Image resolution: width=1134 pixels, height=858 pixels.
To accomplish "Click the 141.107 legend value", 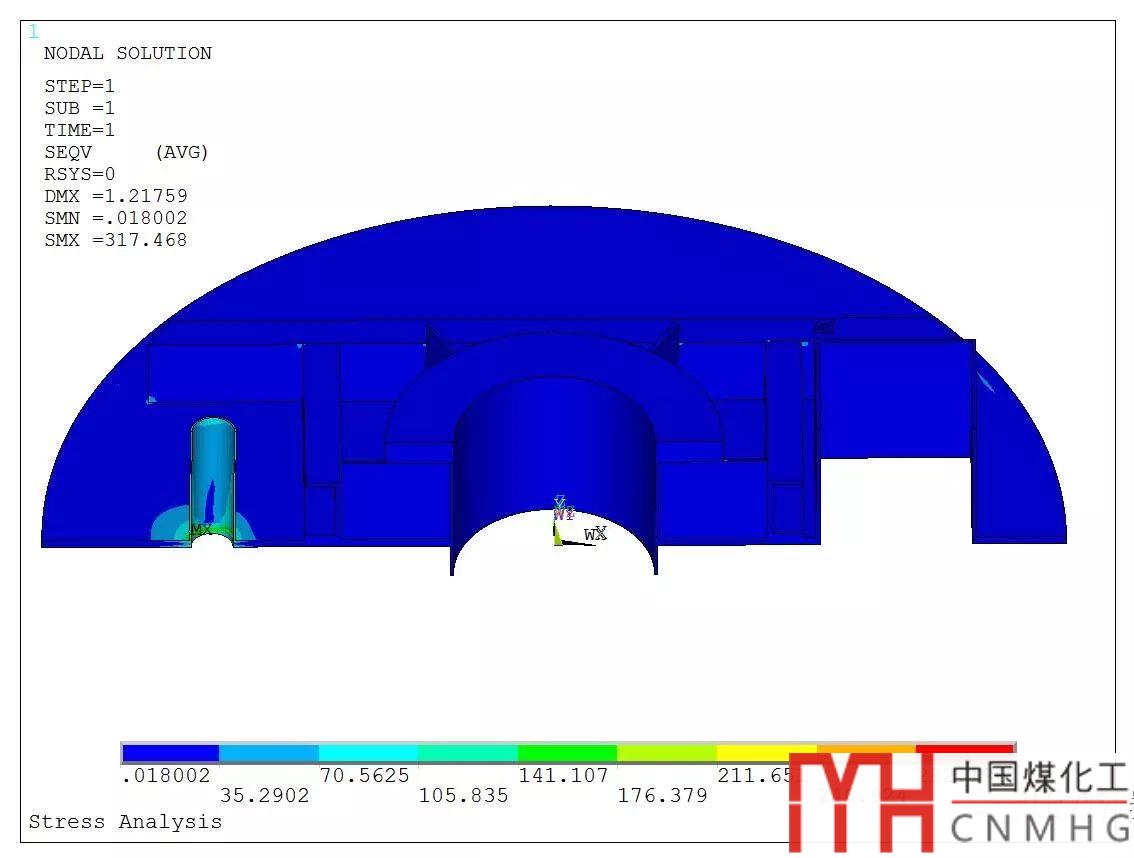I will [x=563, y=775].
